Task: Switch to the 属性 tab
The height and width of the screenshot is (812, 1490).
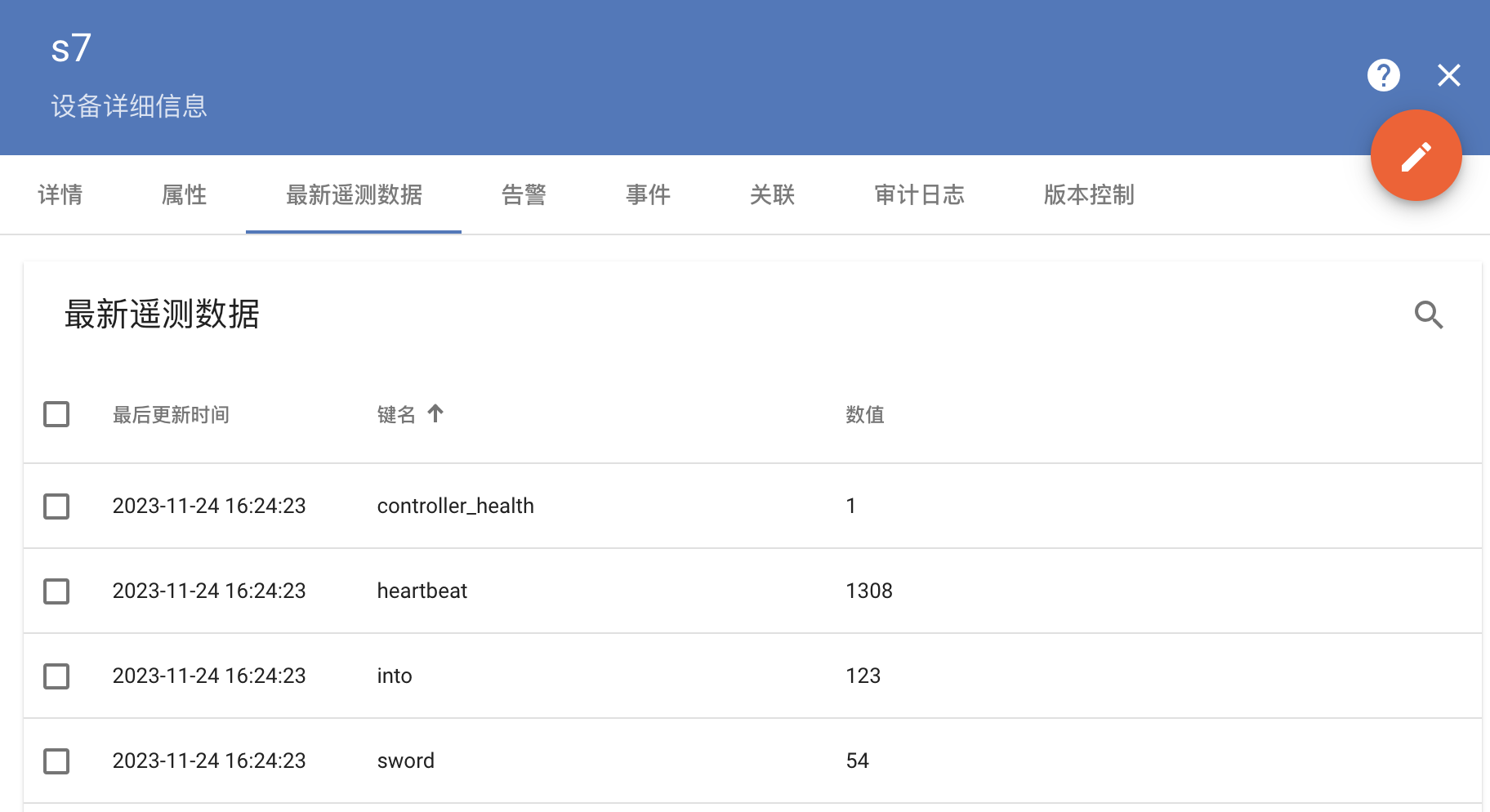Action: pos(184,194)
